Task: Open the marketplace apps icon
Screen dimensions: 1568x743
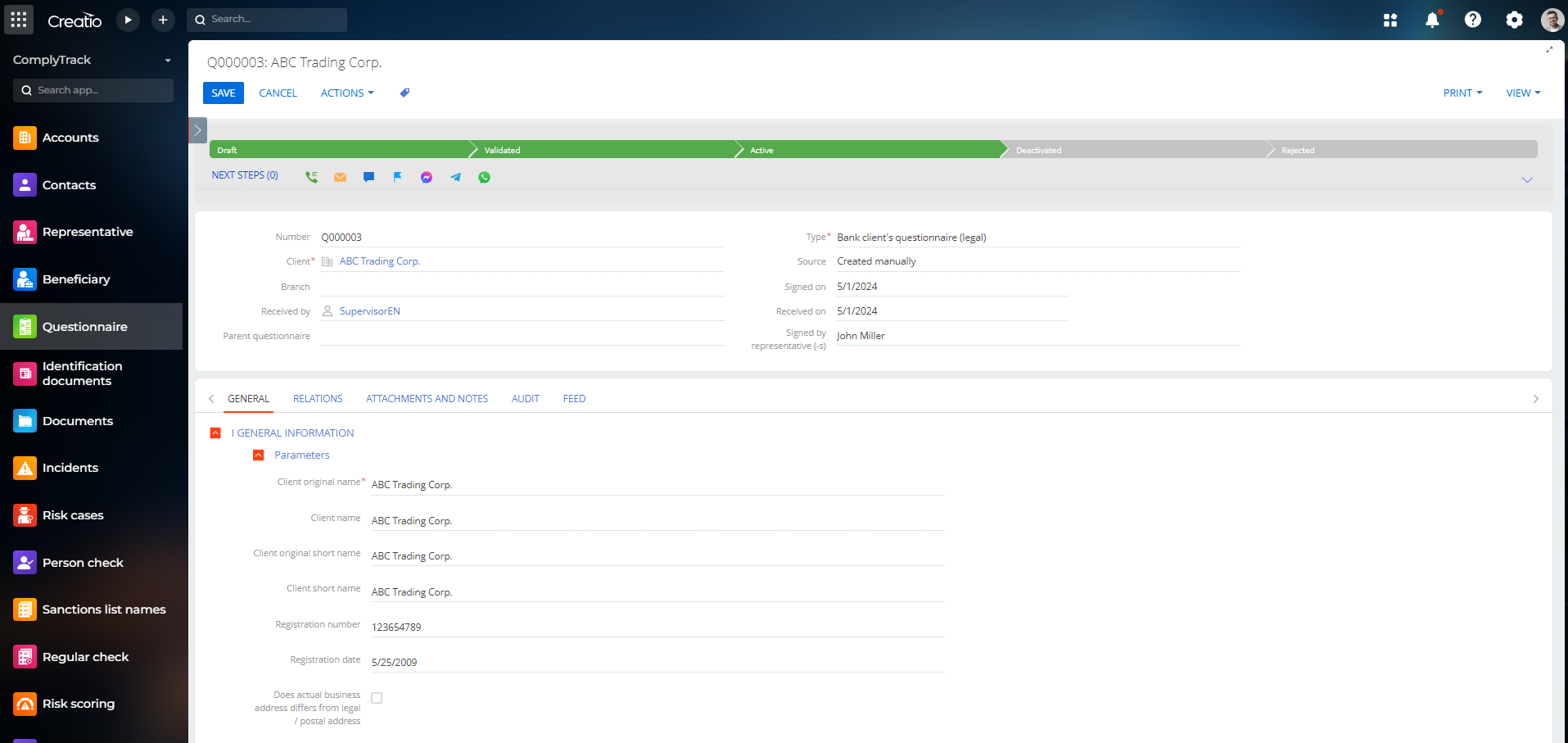Action: pyautogui.click(x=1390, y=20)
